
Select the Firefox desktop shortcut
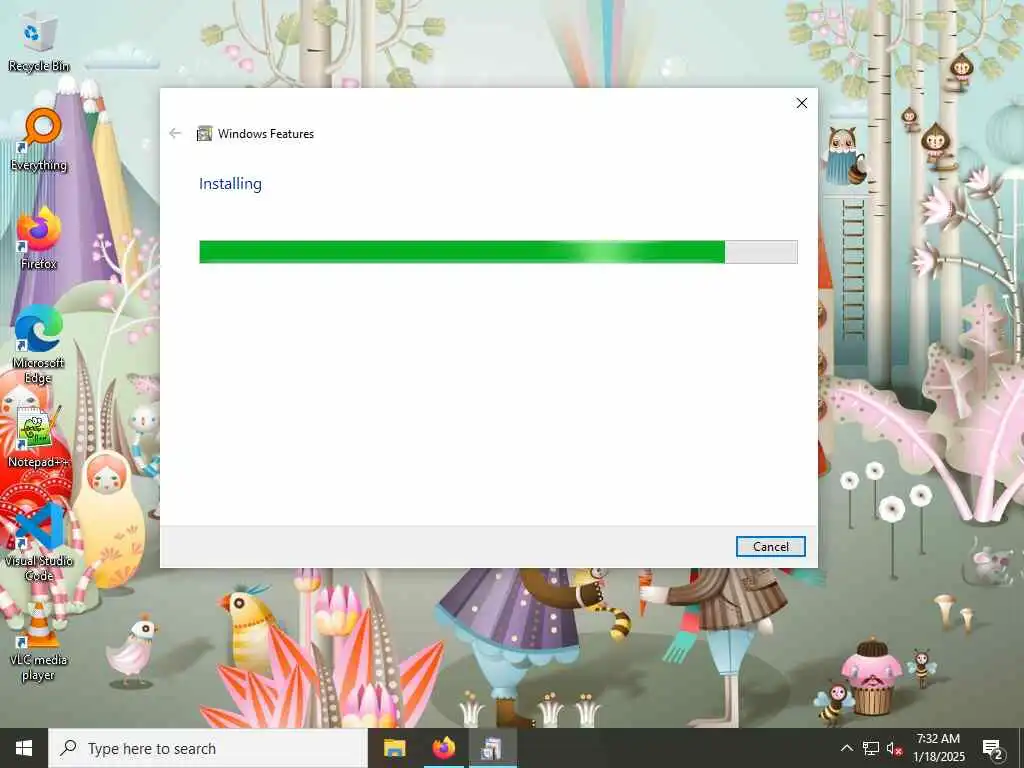click(39, 239)
